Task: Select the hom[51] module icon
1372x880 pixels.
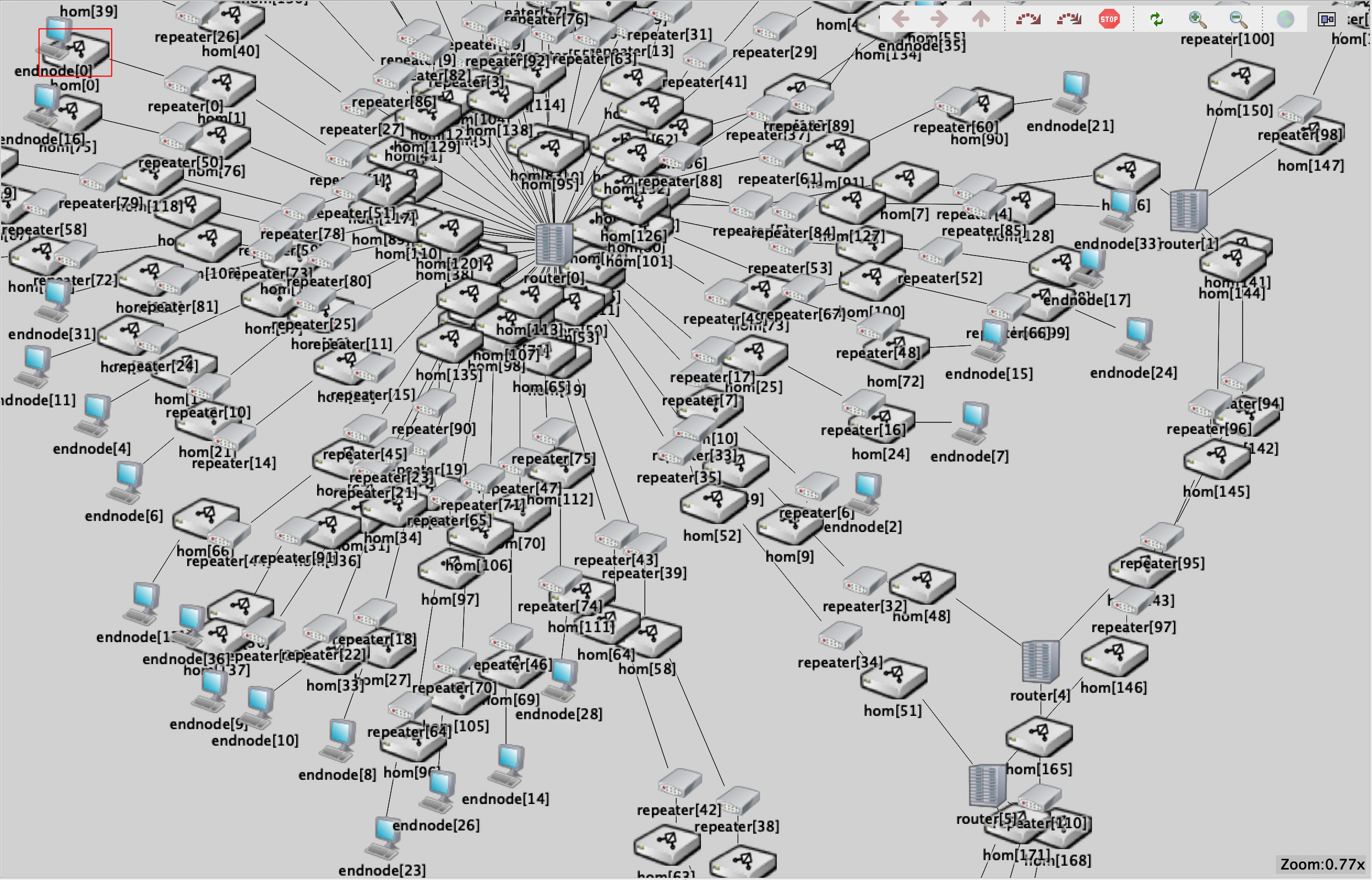Action: click(x=894, y=679)
